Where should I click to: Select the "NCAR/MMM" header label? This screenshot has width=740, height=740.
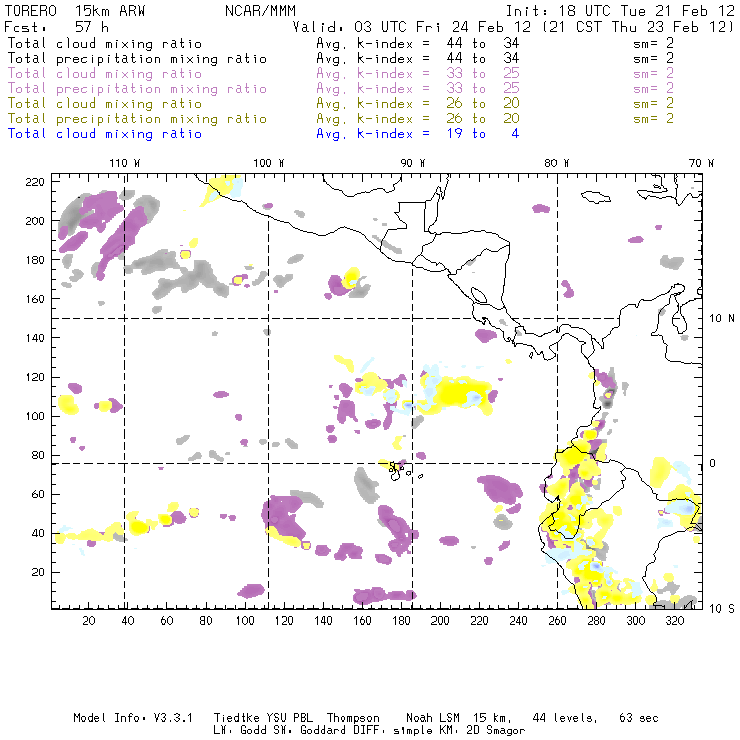click(260, 11)
